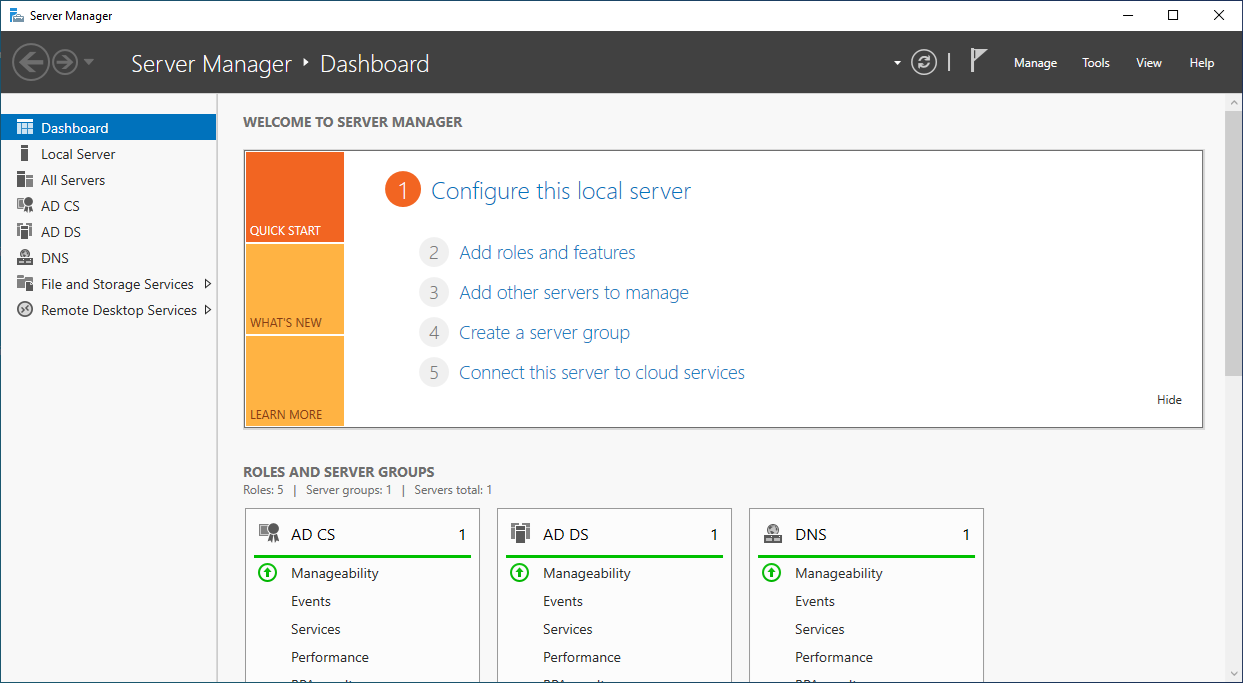The image size is (1243, 683).
Task: Hide the Welcome to Server Manager tile
Action: coord(1169,399)
